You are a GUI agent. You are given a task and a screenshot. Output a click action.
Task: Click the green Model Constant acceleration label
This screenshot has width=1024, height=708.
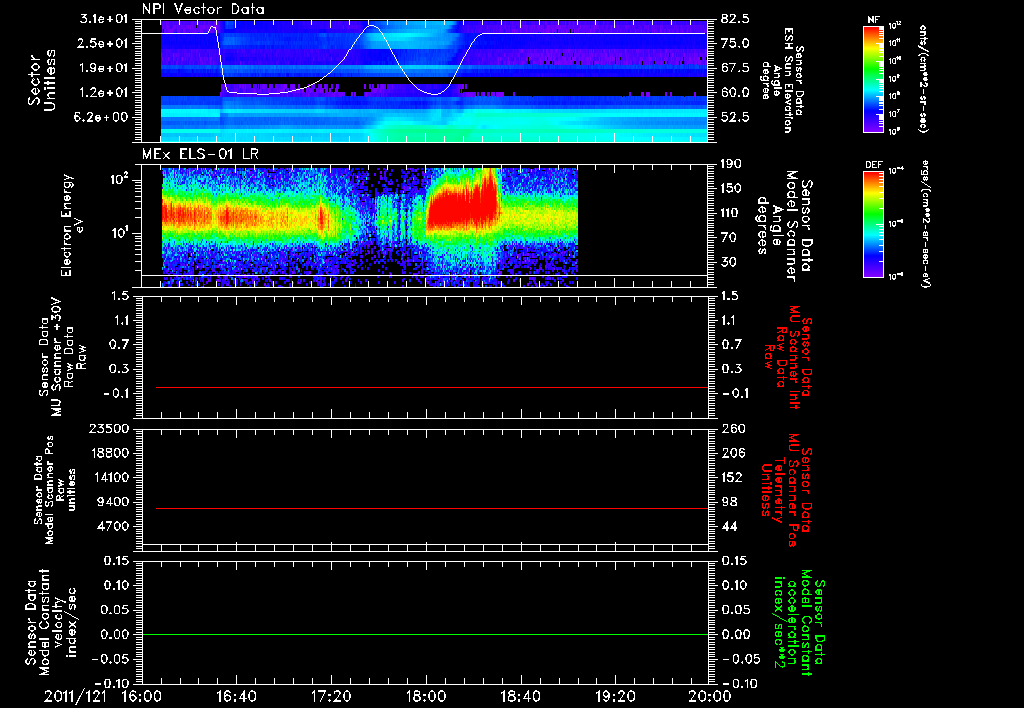tap(799, 622)
